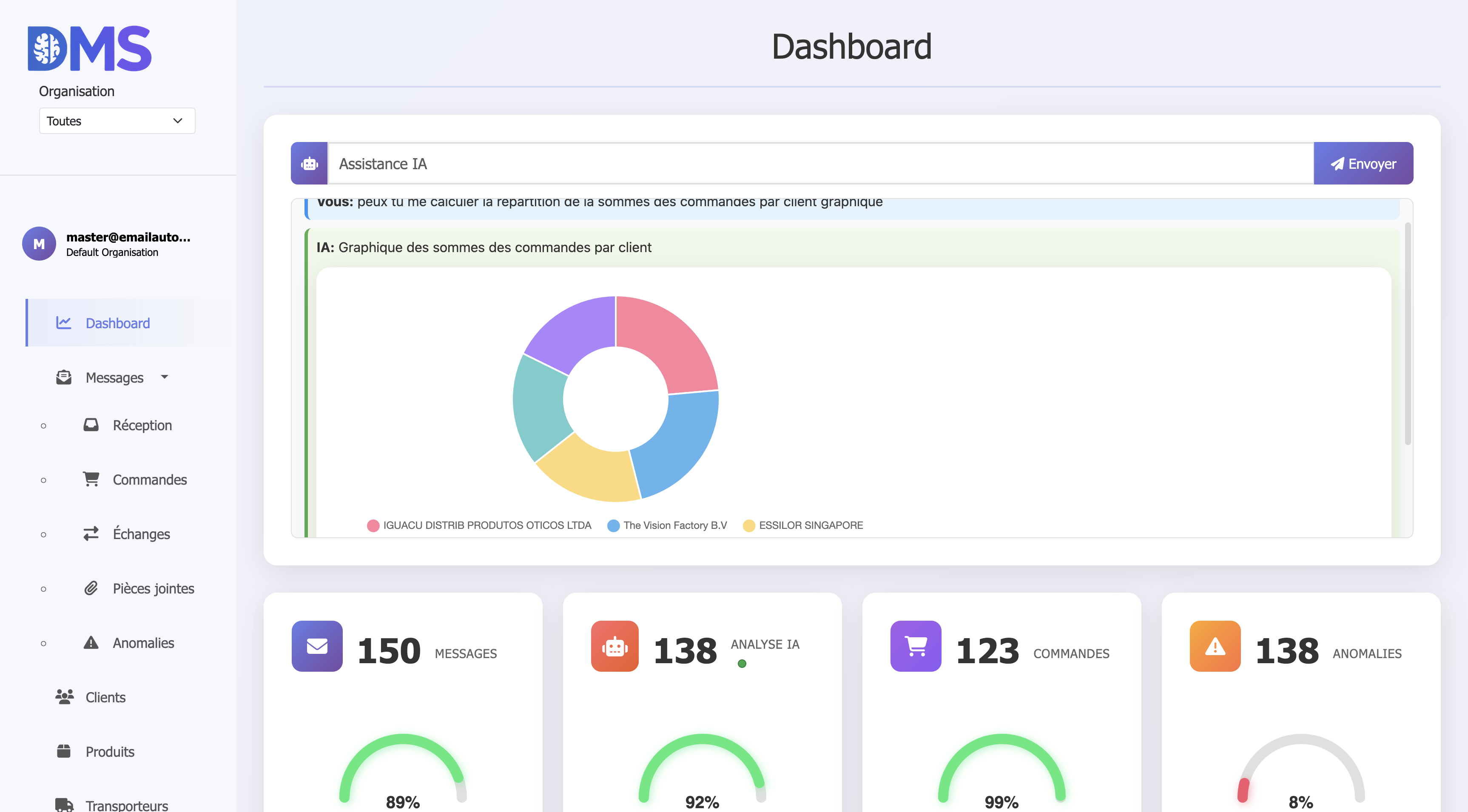Click the DMS brain logo
Image resolution: width=1468 pixels, height=812 pixels.
89,49
